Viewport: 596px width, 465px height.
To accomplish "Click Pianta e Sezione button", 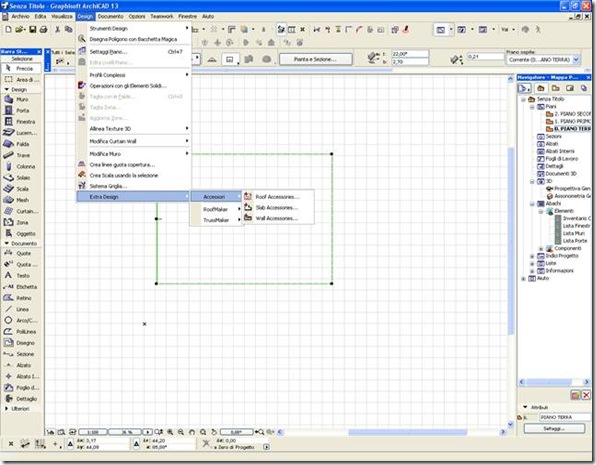I will (x=315, y=59).
